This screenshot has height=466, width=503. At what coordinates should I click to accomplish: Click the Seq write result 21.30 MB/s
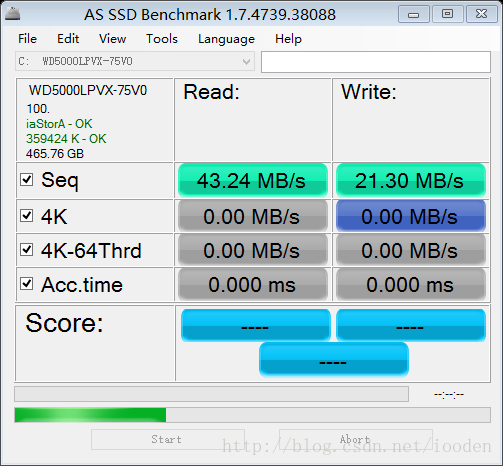coord(411,180)
